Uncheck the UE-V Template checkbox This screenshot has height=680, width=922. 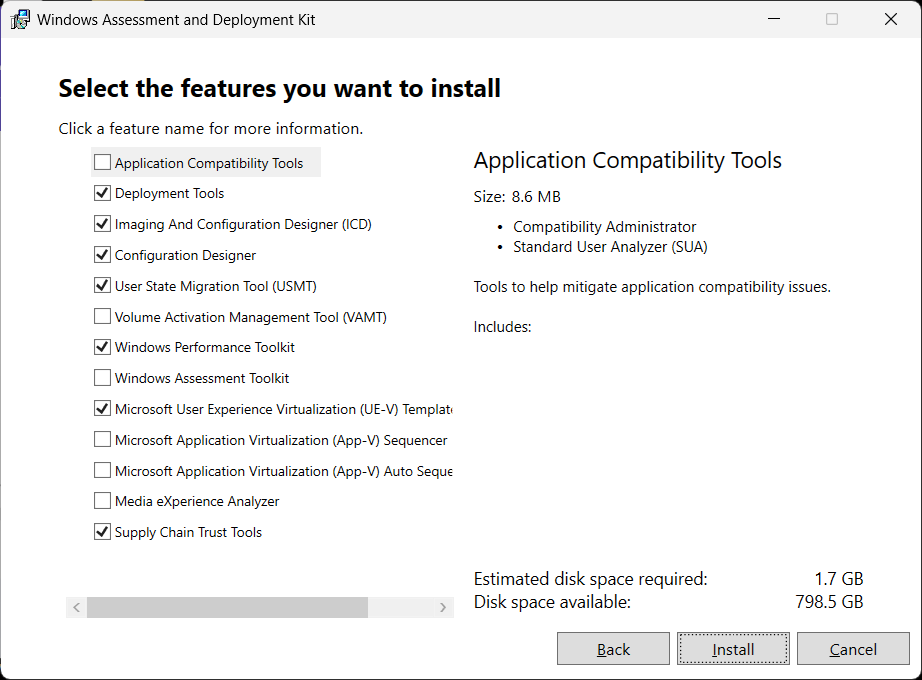102,409
